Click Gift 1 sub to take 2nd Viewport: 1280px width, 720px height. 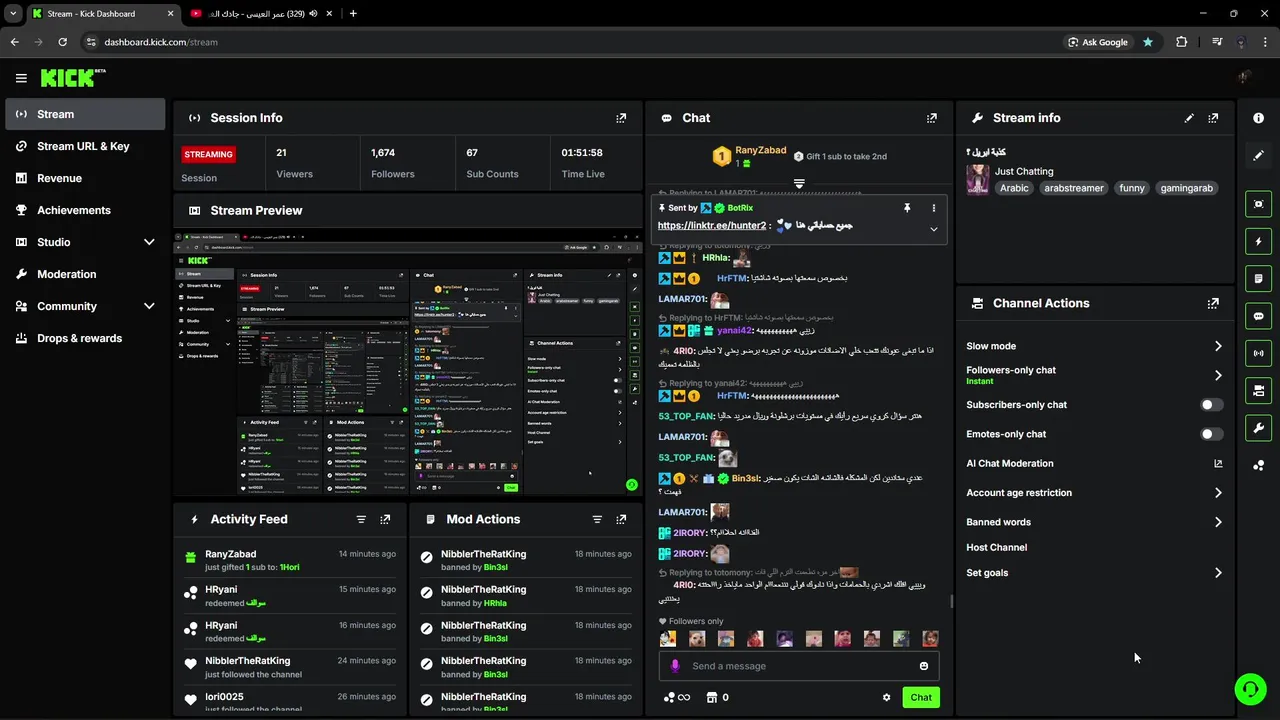(840, 156)
